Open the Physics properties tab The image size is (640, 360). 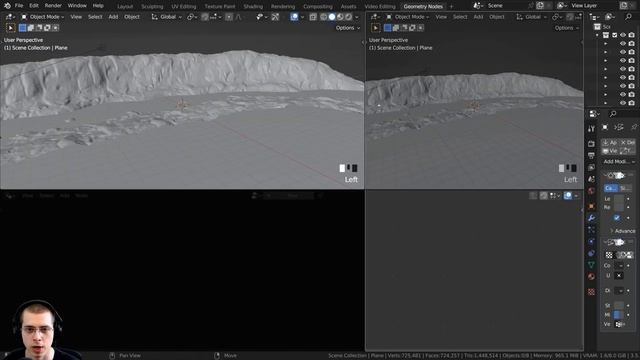coord(591,242)
